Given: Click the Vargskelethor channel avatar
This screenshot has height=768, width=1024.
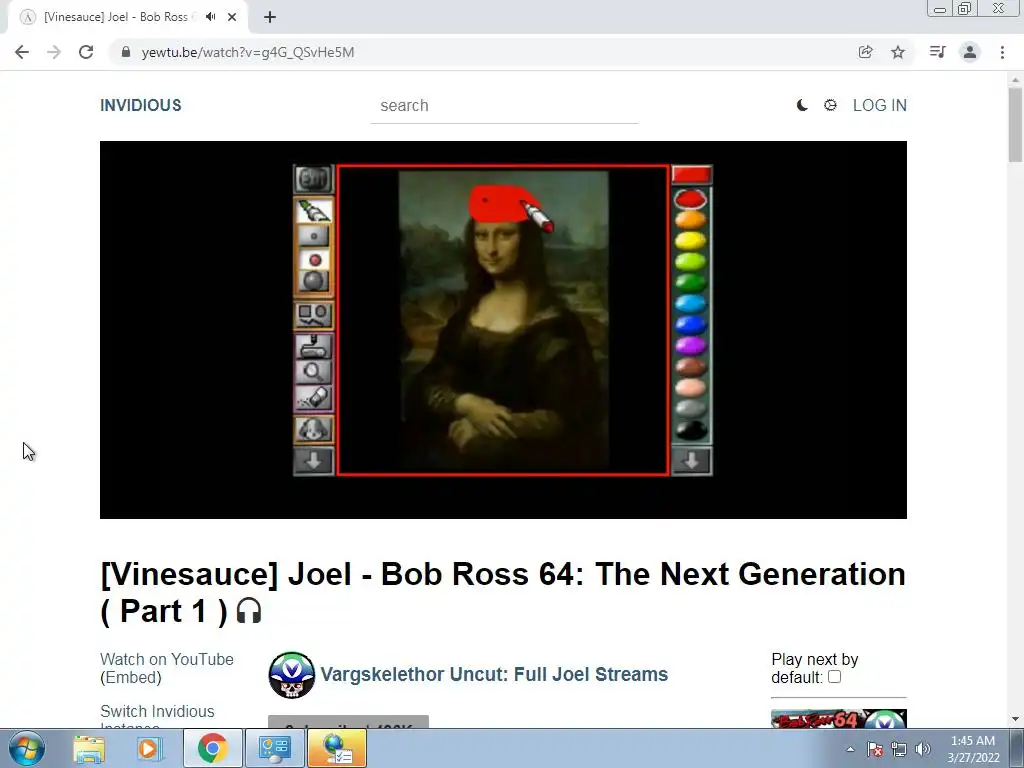Looking at the screenshot, I should click(291, 675).
